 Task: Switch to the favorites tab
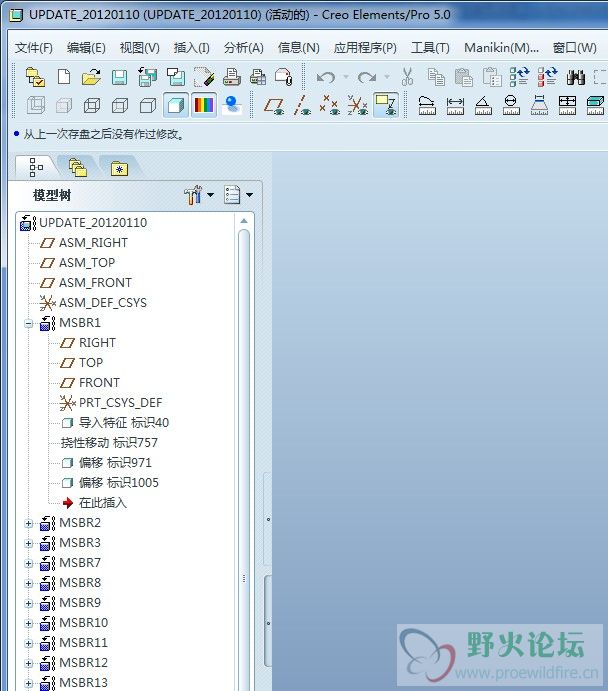119,168
